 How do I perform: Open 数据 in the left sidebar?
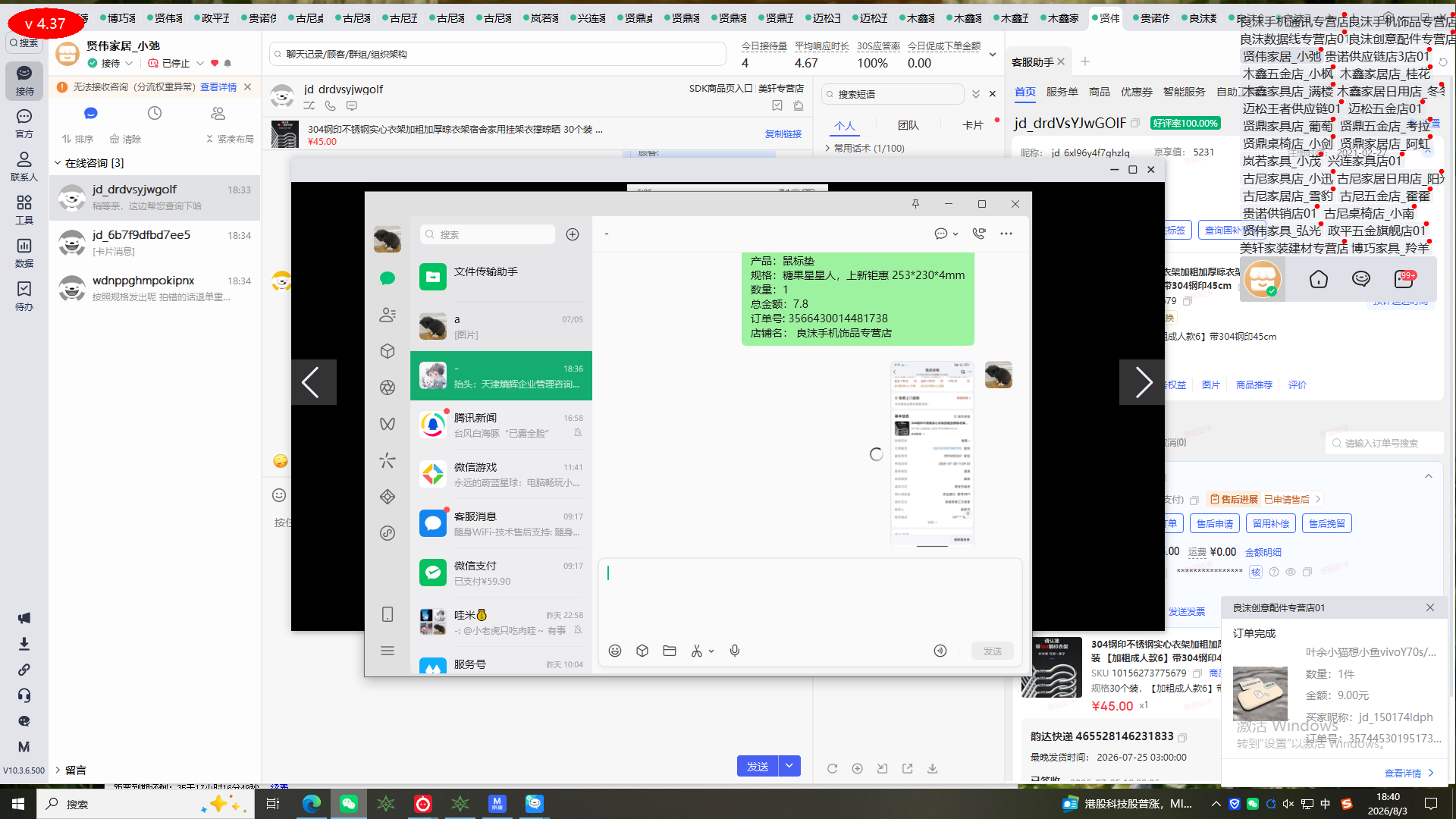pos(24,253)
